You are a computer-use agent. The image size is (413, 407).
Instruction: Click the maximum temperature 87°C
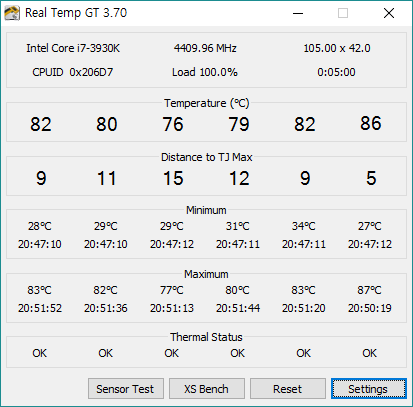(x=370, y=290)
